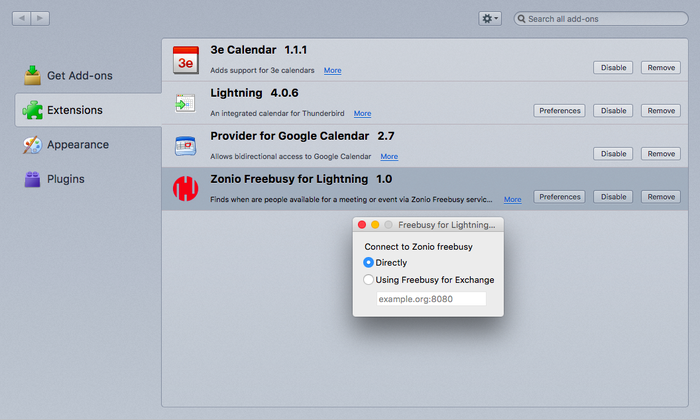Click Provider for Google Calendar 2.7 title
Screen dimensions: 700x420
[x=302, y=136]
